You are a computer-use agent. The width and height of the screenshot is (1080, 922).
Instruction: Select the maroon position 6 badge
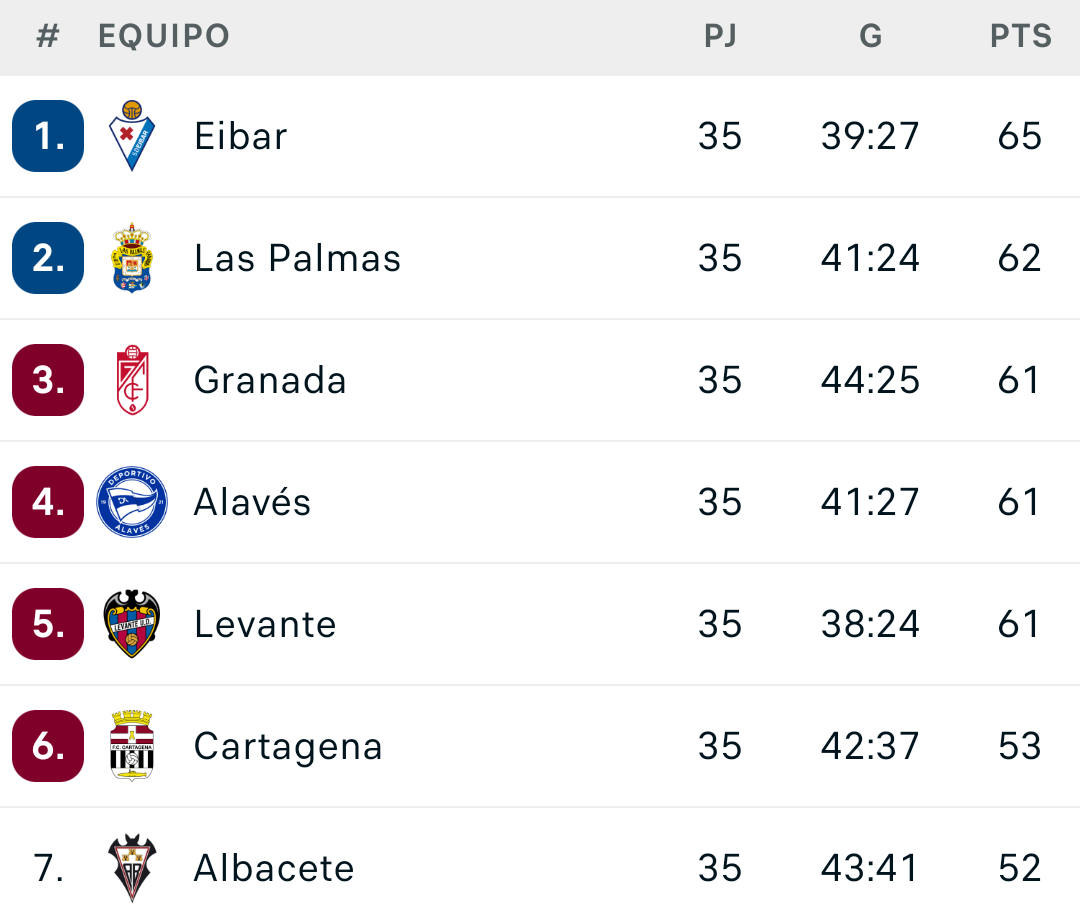pos(48,746)
